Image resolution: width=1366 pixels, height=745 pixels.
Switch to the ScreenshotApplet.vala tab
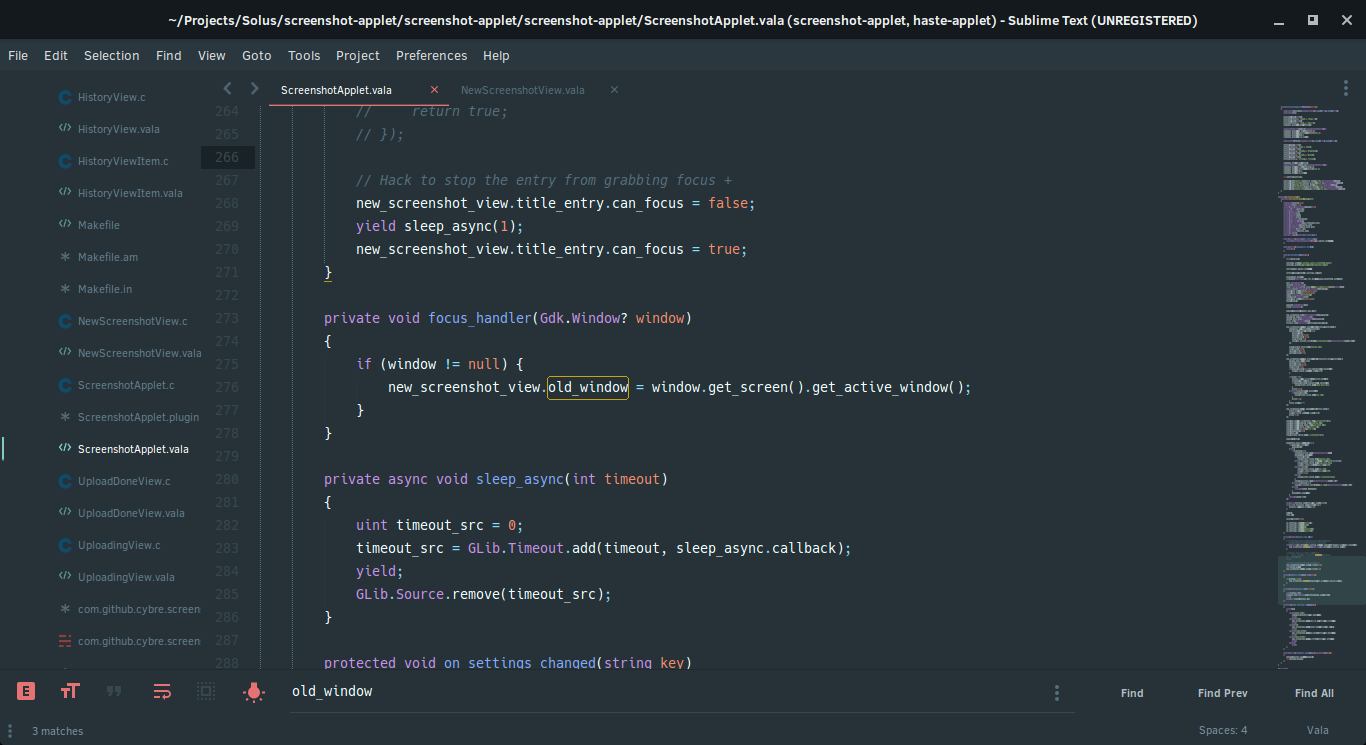(x=336, y=90)
